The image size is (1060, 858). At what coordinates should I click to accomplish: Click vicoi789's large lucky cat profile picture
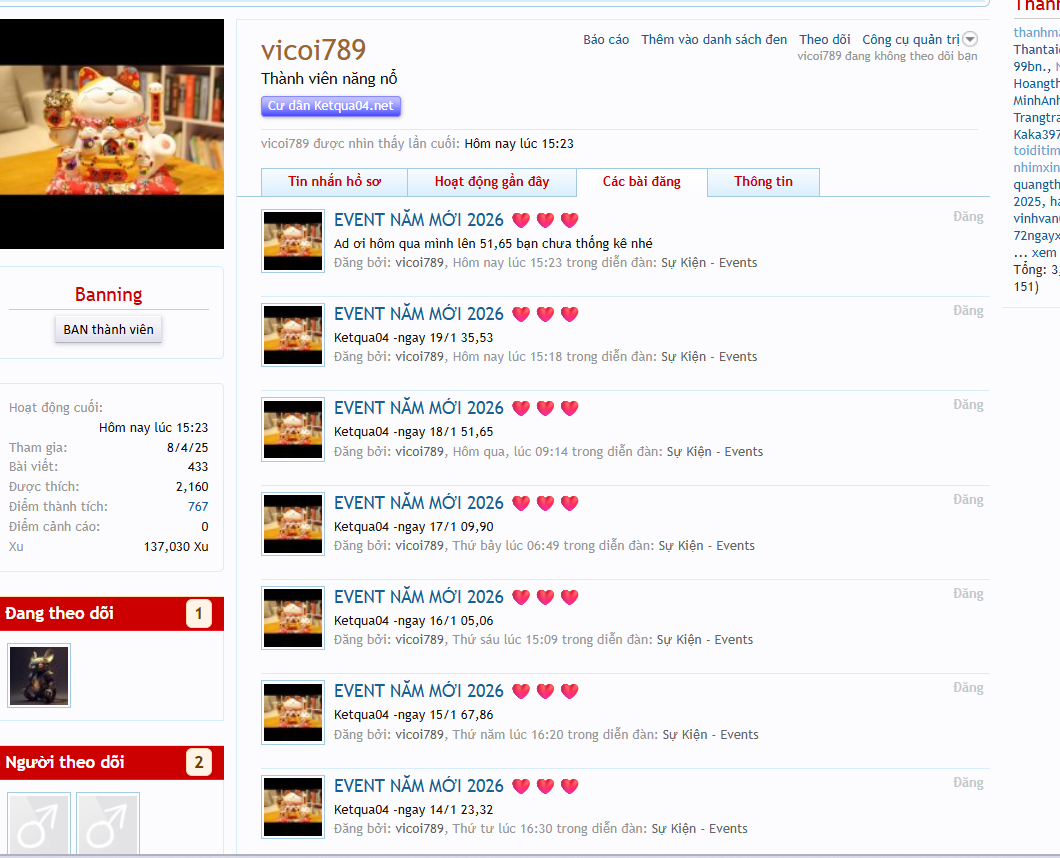click(x=111, y=134)
